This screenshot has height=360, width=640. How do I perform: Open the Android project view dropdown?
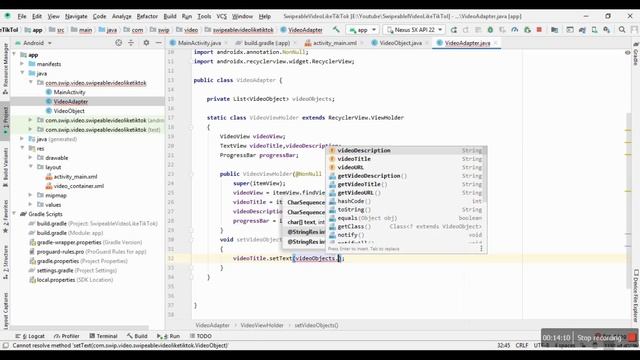click(33, 43)
